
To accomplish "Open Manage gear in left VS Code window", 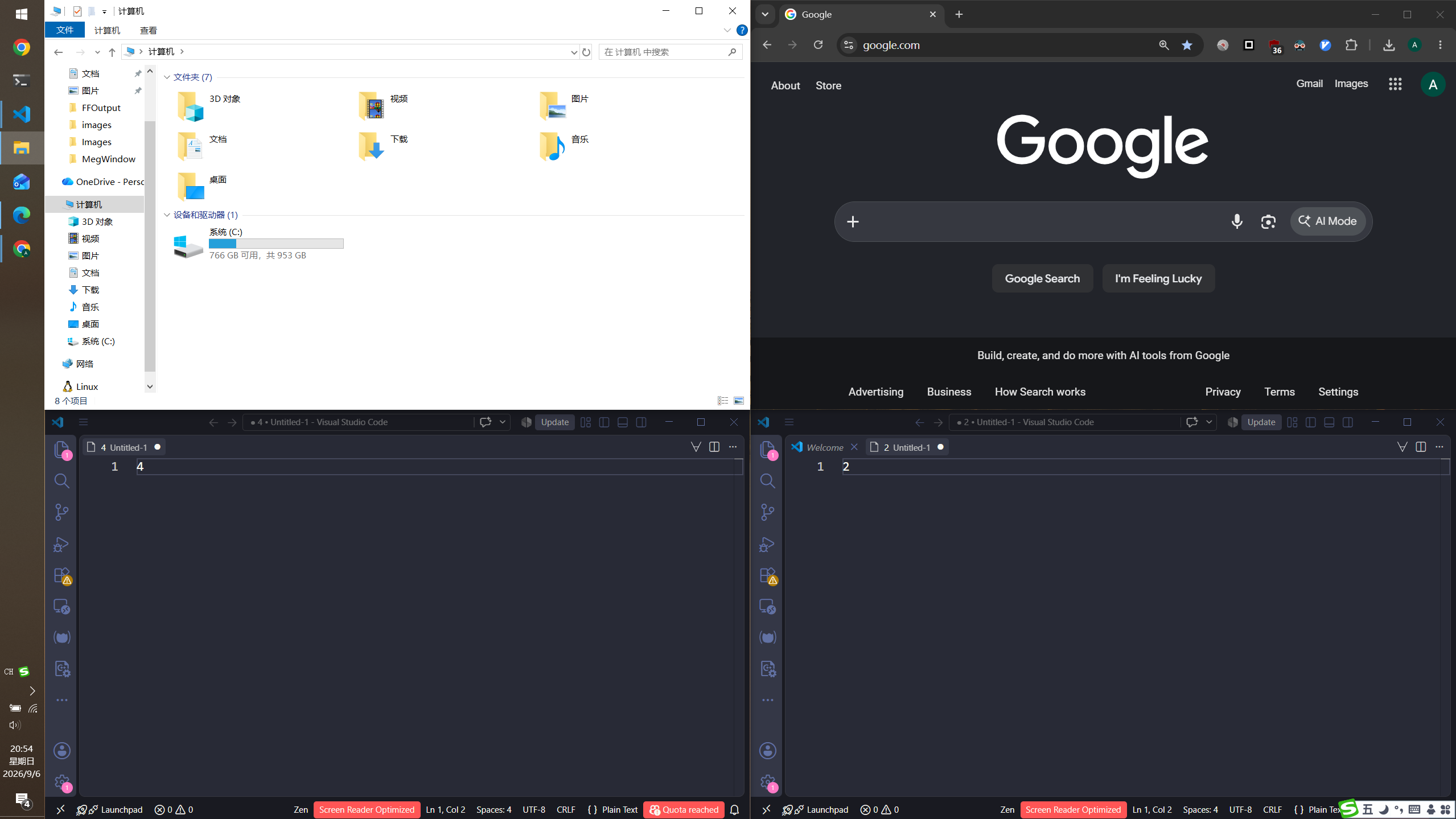I will tap(61, 782).
